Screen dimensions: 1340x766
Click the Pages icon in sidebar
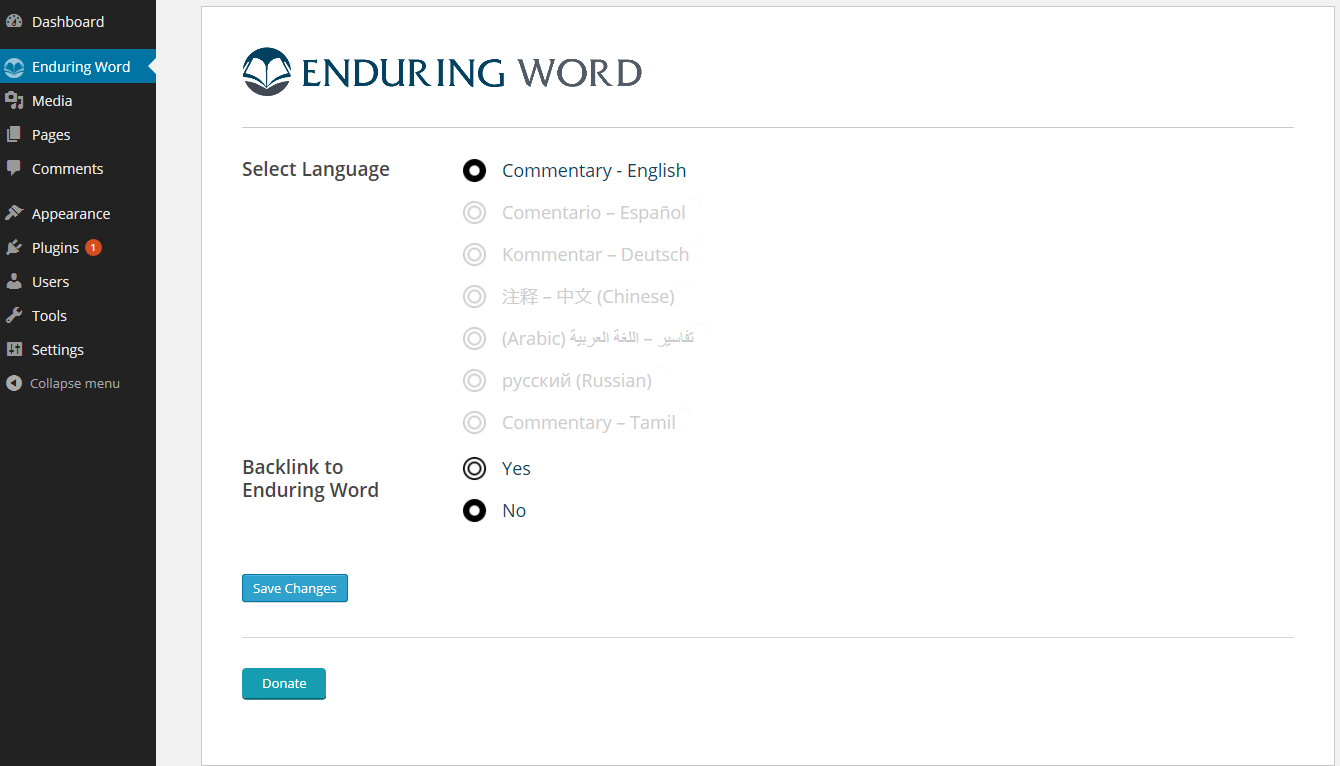point(14,135)
